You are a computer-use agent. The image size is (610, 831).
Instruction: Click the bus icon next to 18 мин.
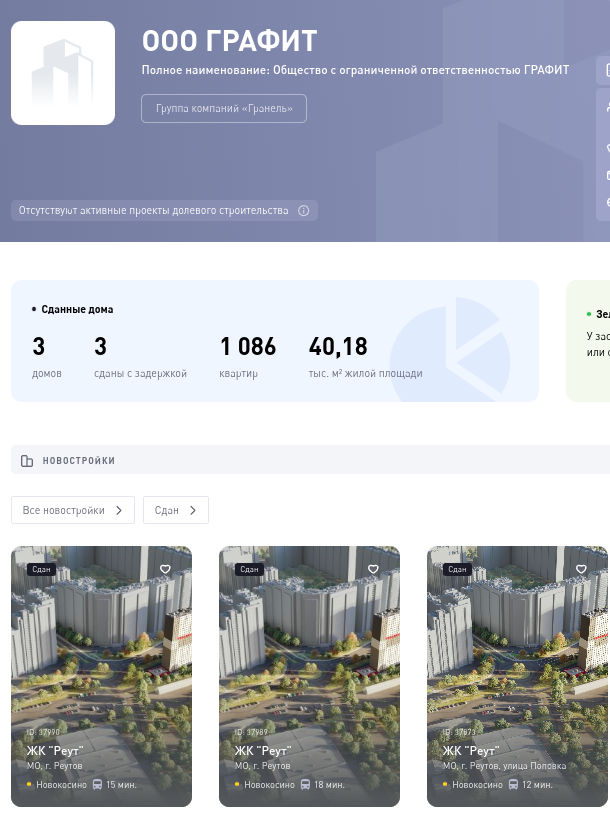305,784
